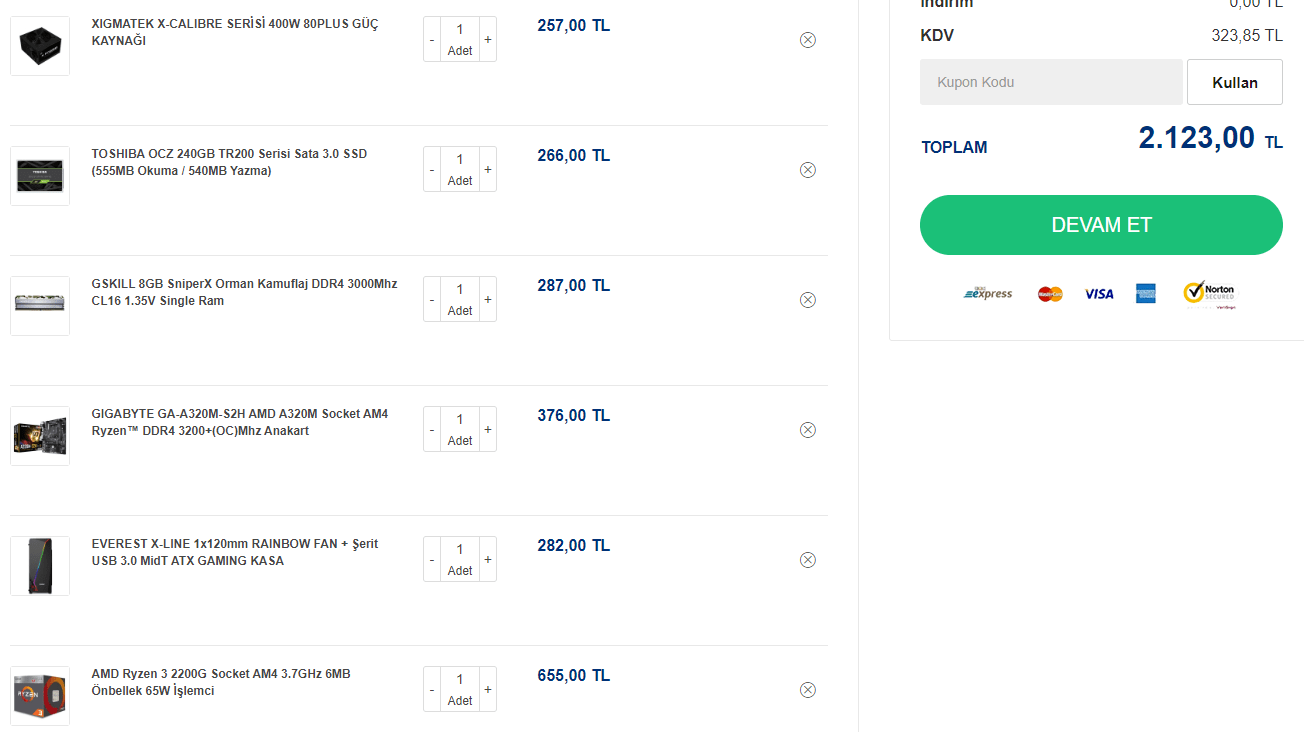1304x732 pixels.
Task: Increase AMD Ryzen 3 quantity
Action: (x=488, y=690)
